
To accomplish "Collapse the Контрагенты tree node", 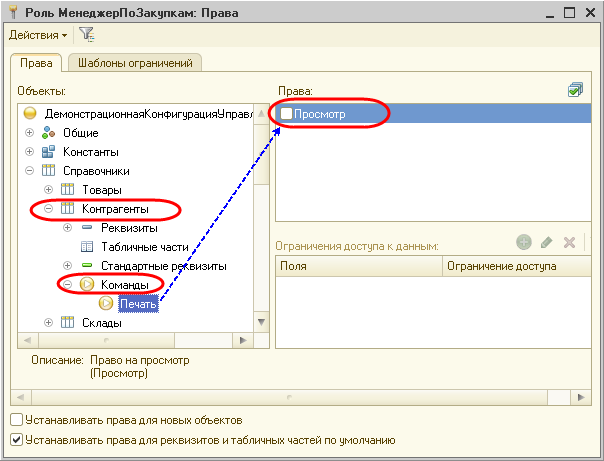I will click(x=49, y=209).
